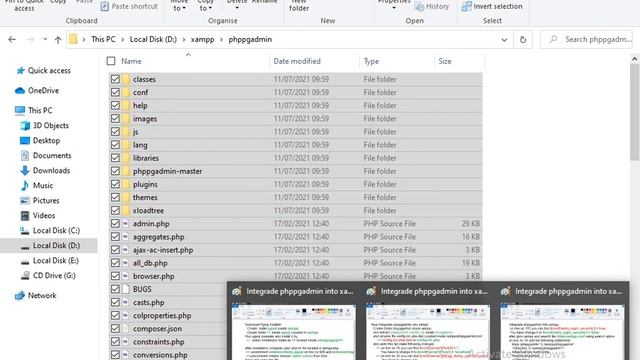The image size is (640, 360).
Task: Click the CD Drive (G:) icon
Action: point(25,276)
